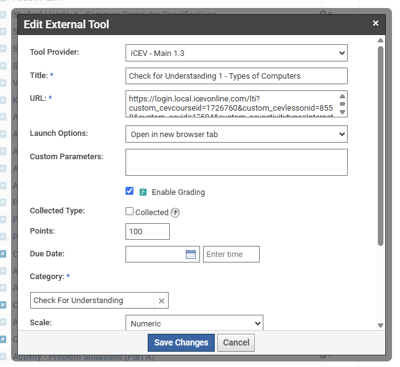Viewport: 400px width, 367px height.
Task: Click the Cancel button
Action: point(236,343)
